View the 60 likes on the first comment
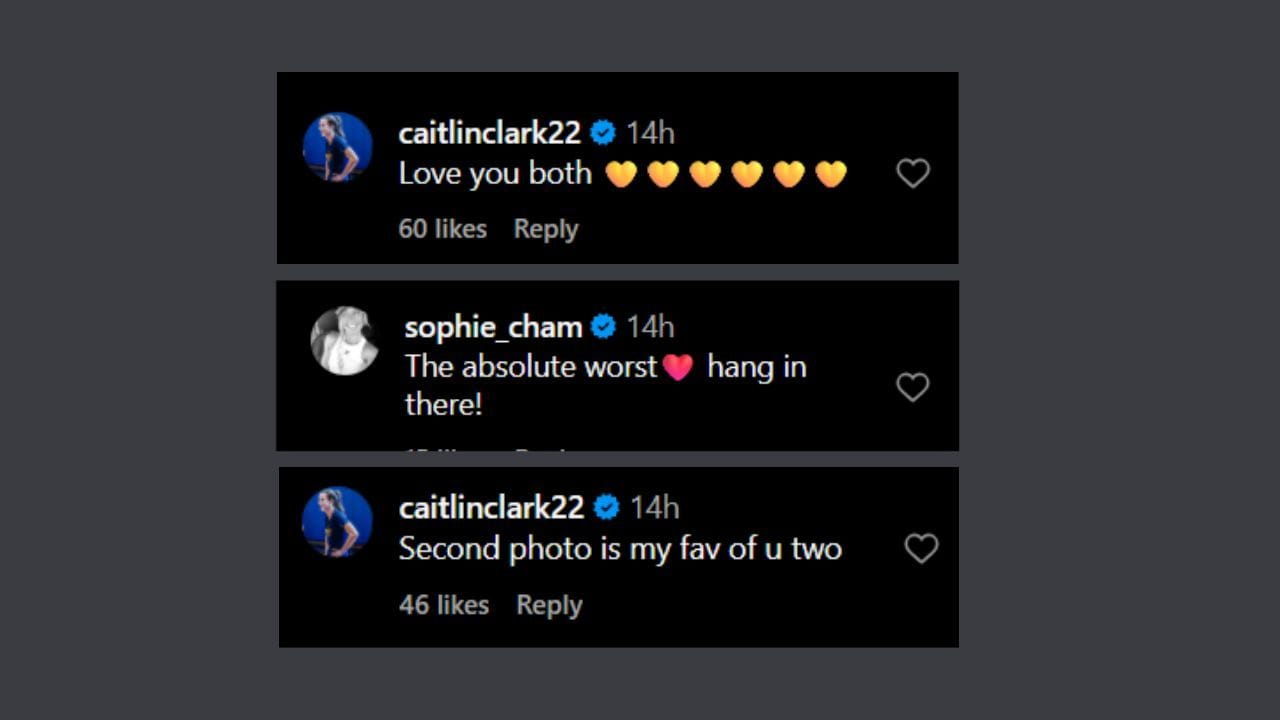The width and height of the screenshot is (1280, 720). coord(441,228)
